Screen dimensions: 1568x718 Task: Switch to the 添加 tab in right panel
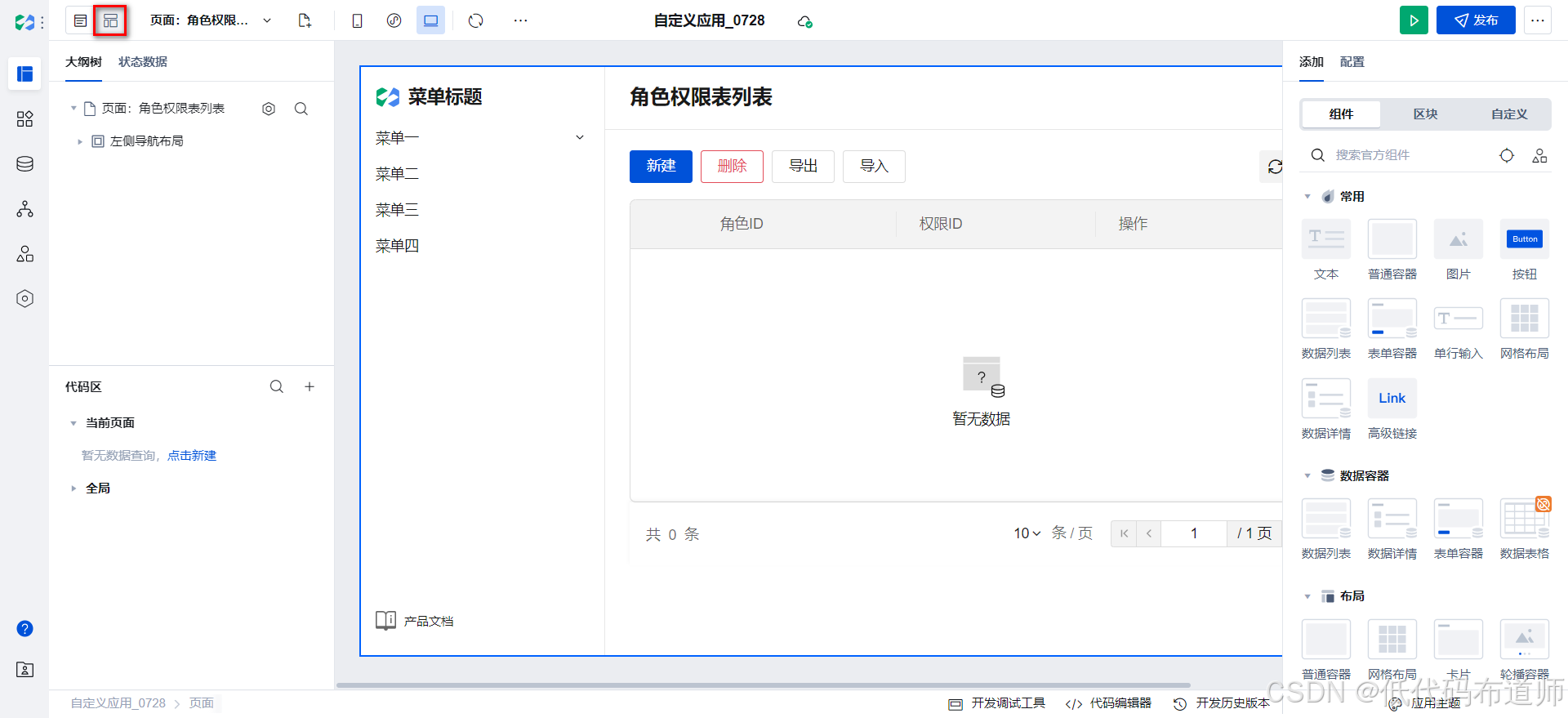coord(1311,62)
